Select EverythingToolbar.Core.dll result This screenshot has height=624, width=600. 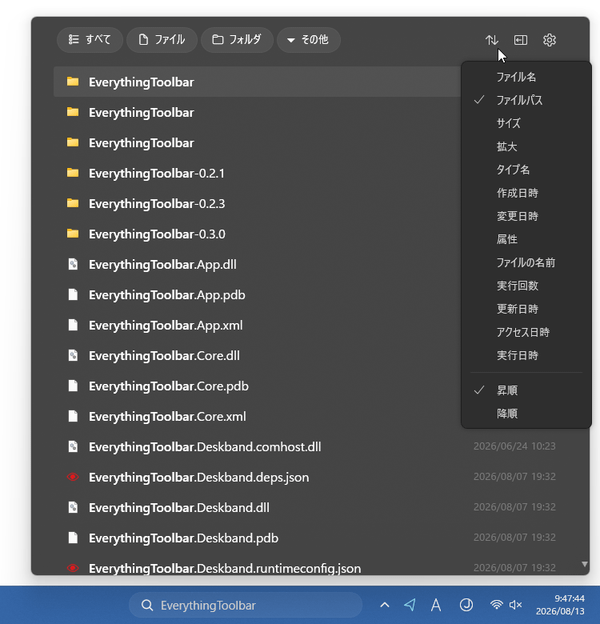click(x=257, y=355)
